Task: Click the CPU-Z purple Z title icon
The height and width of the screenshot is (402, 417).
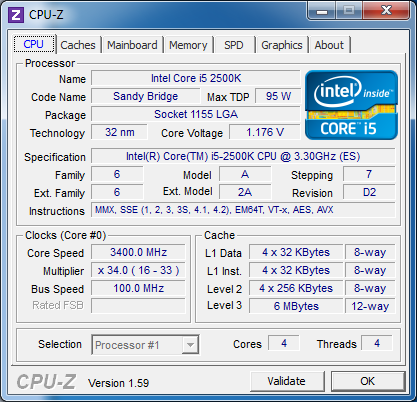Action: 16,15
